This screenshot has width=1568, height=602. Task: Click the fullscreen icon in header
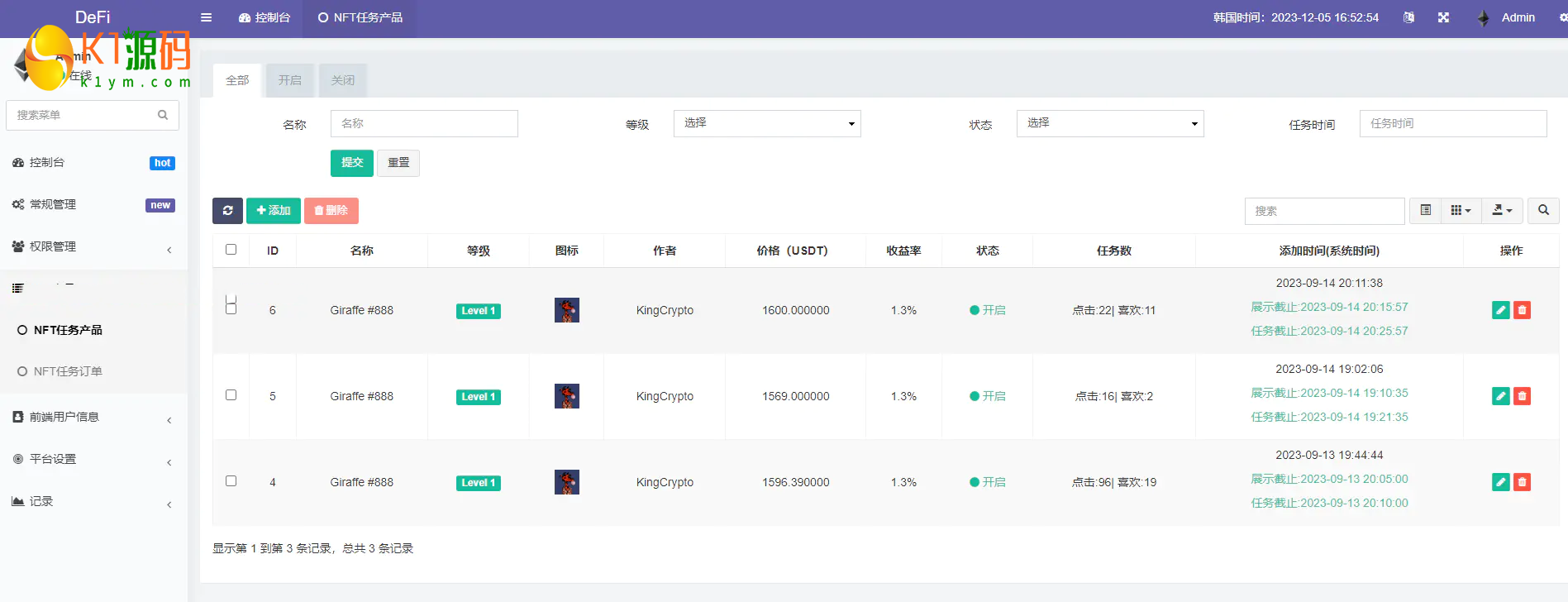[1443, 17]
